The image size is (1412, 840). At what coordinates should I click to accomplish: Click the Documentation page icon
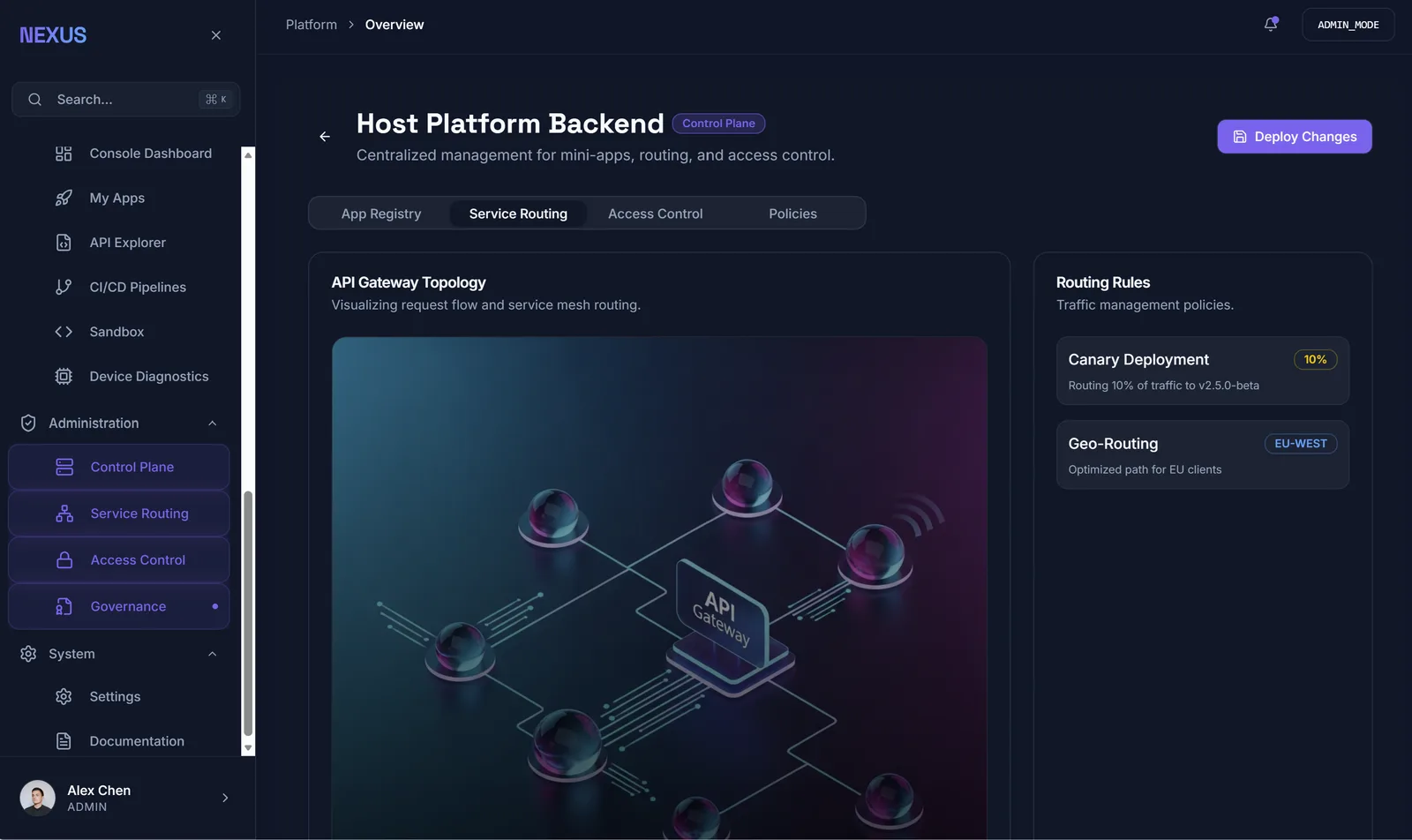pyautogui.click(x=64, y=741)
